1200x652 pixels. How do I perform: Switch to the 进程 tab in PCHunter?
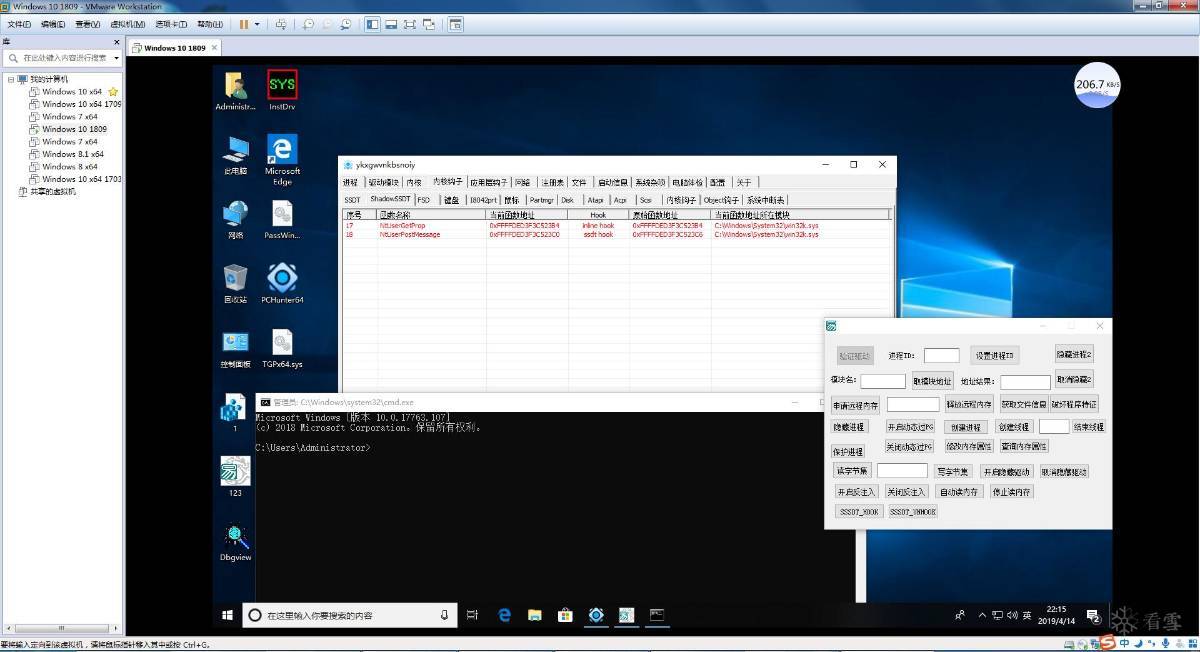click(x=350, y=182)
